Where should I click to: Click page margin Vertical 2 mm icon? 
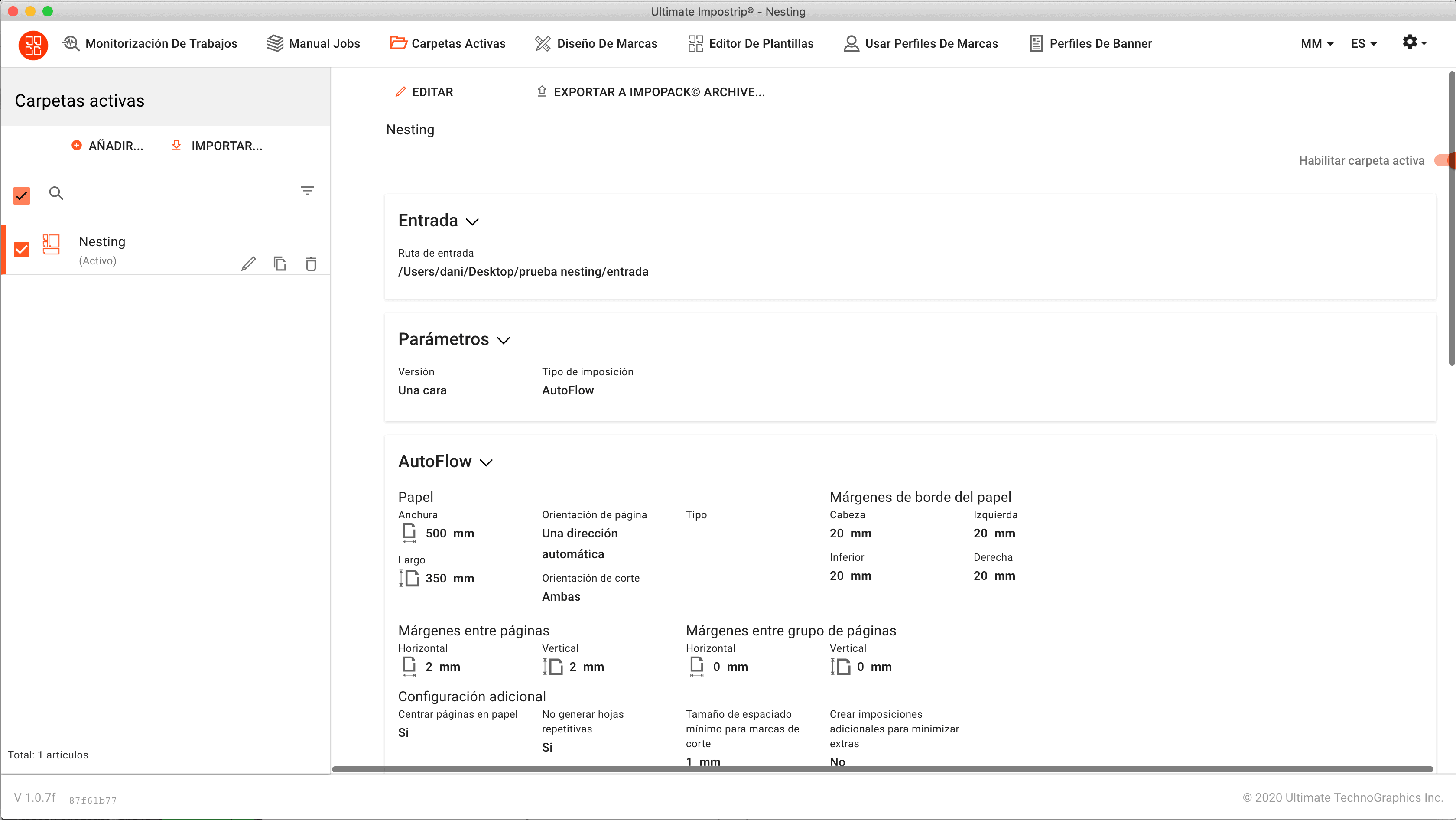click(x=553, y=667)
